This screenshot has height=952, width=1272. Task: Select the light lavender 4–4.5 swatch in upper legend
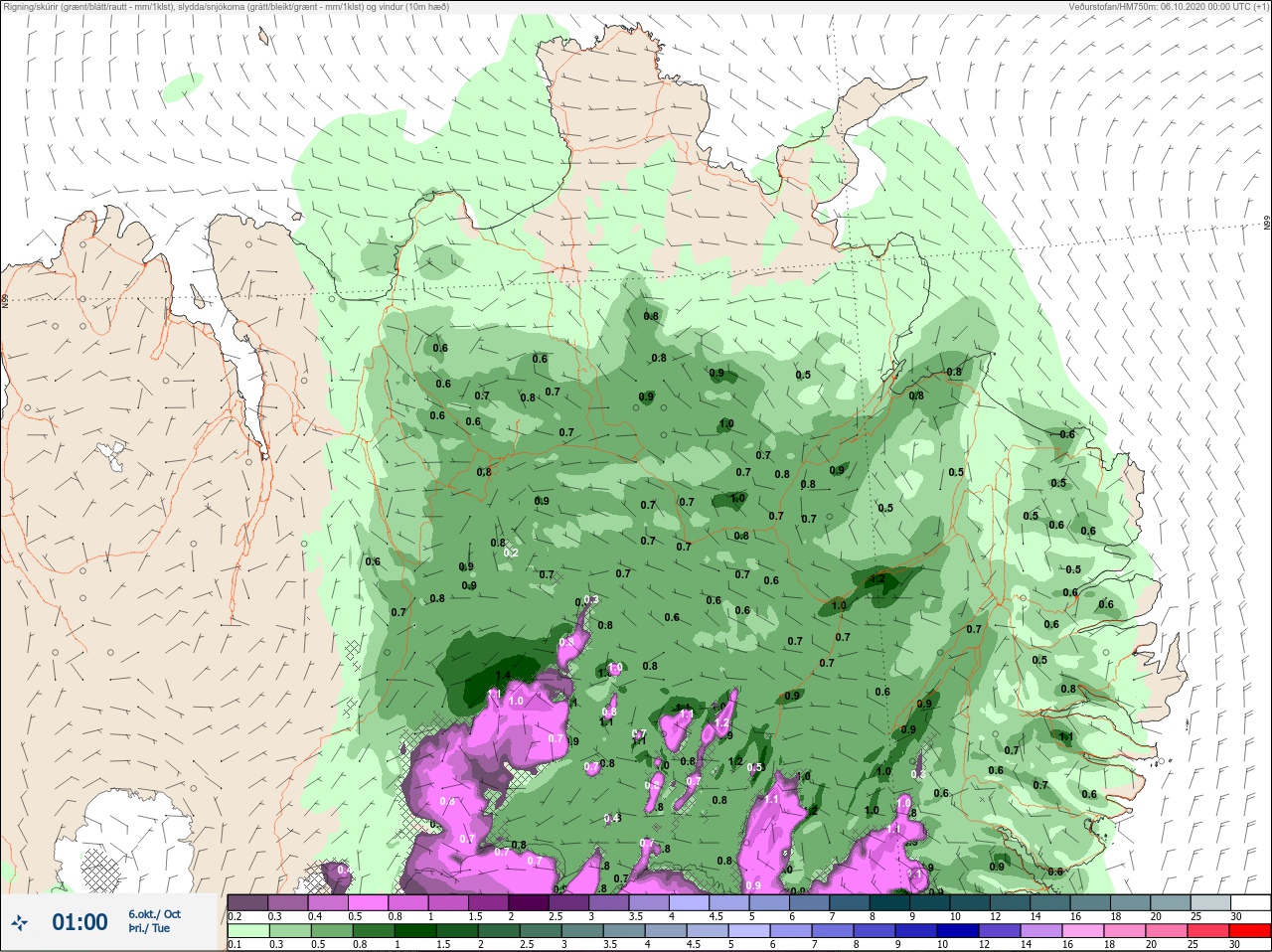tap(689, 902)
